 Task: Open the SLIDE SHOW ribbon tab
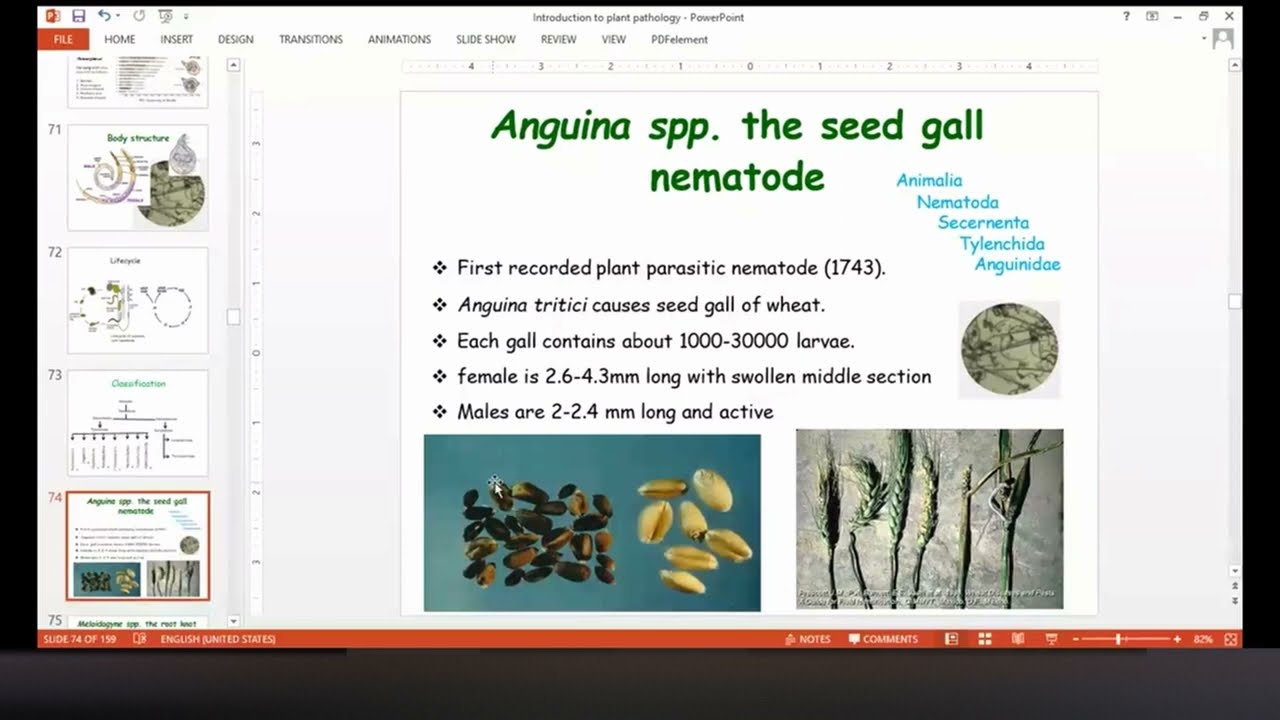(x=486, y=39)
